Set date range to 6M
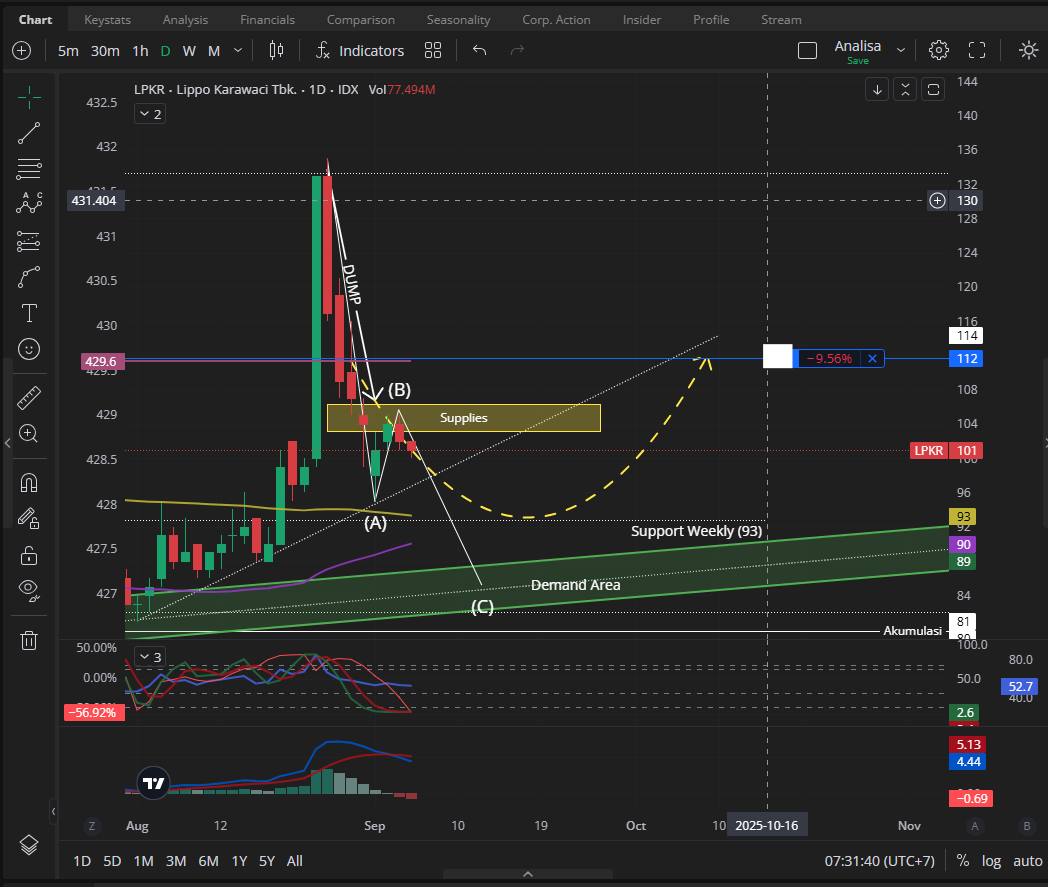 tap(209, 861)
